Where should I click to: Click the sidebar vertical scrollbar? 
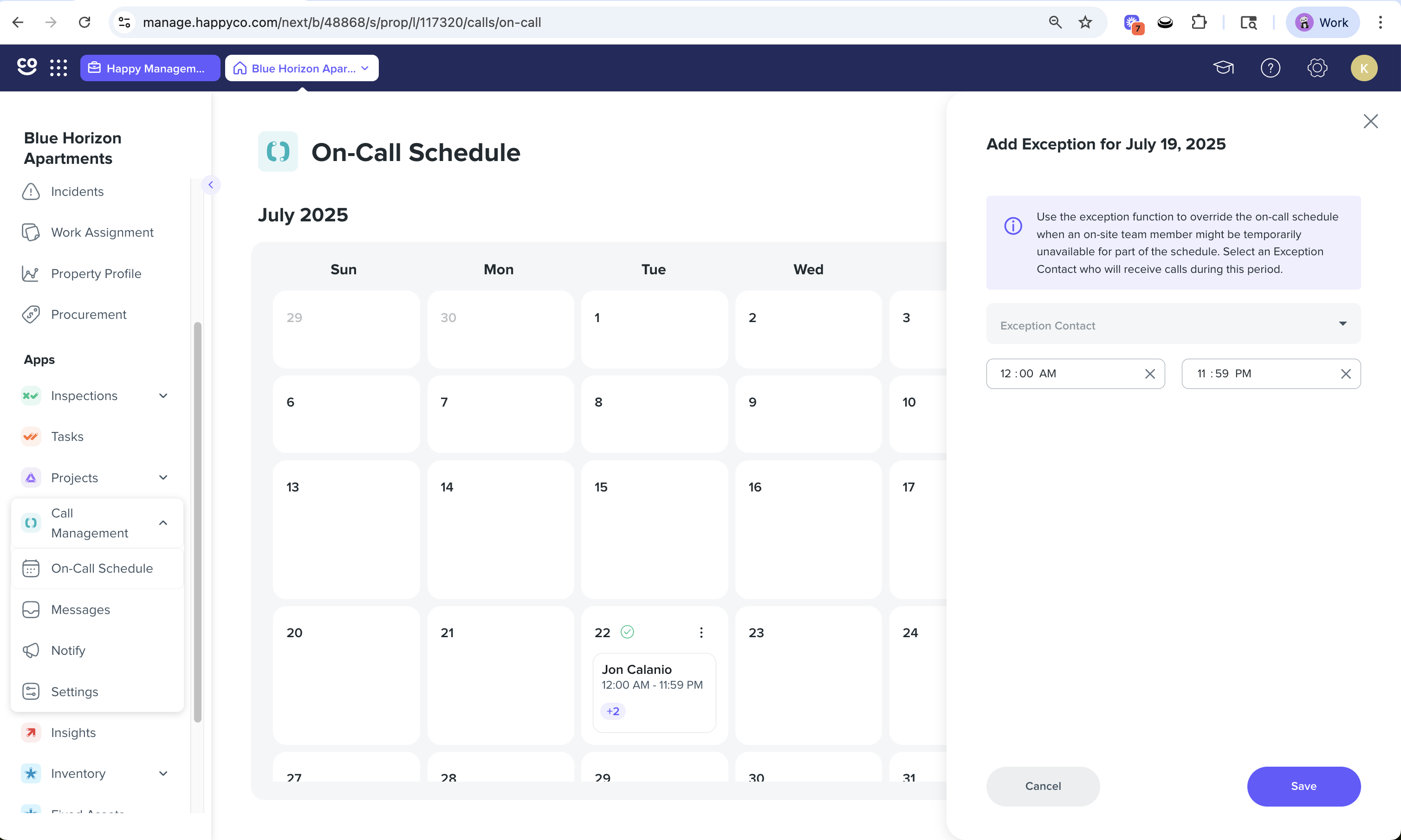197,523
